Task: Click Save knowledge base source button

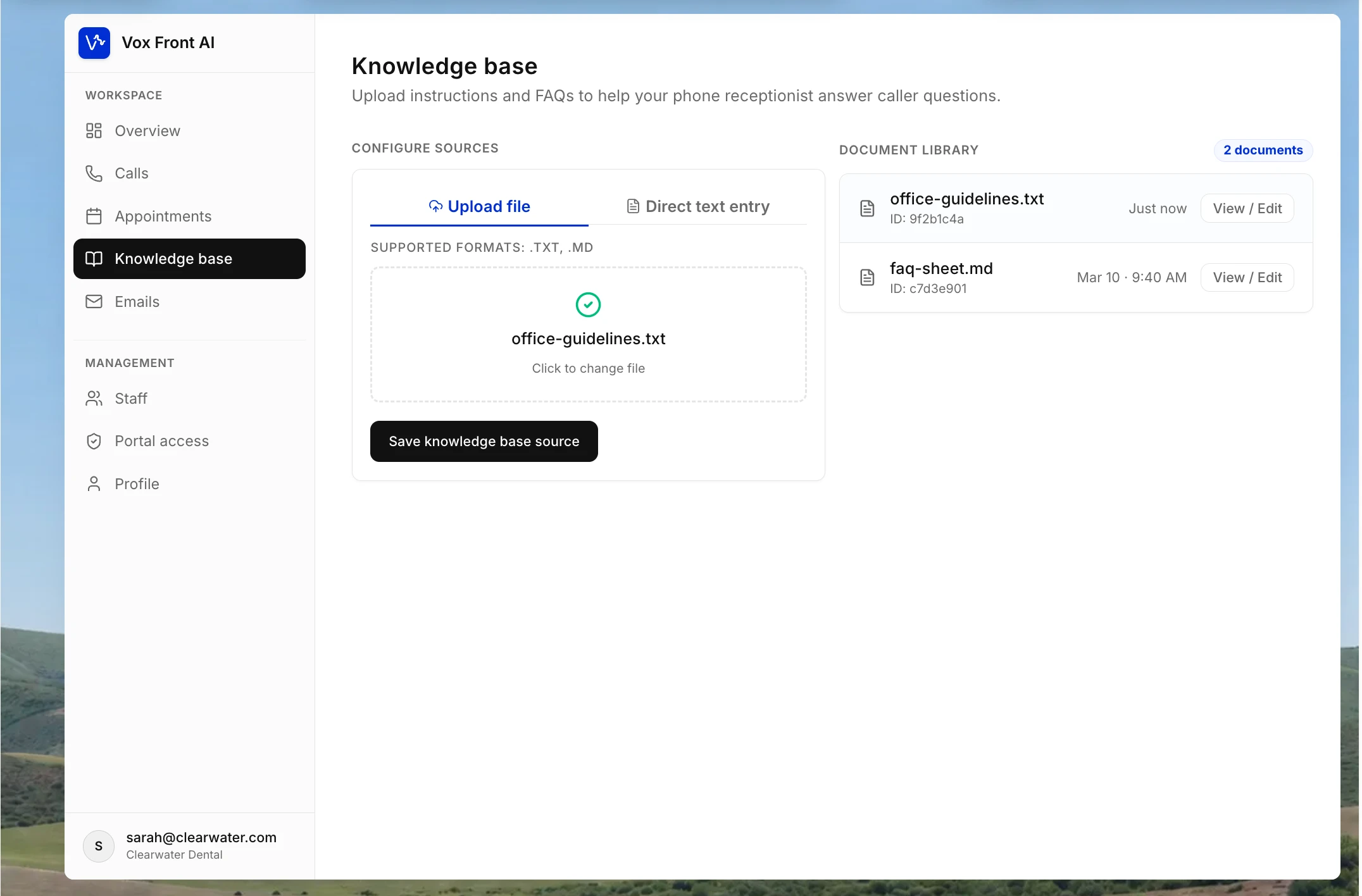Action: [x=484, y=442]
